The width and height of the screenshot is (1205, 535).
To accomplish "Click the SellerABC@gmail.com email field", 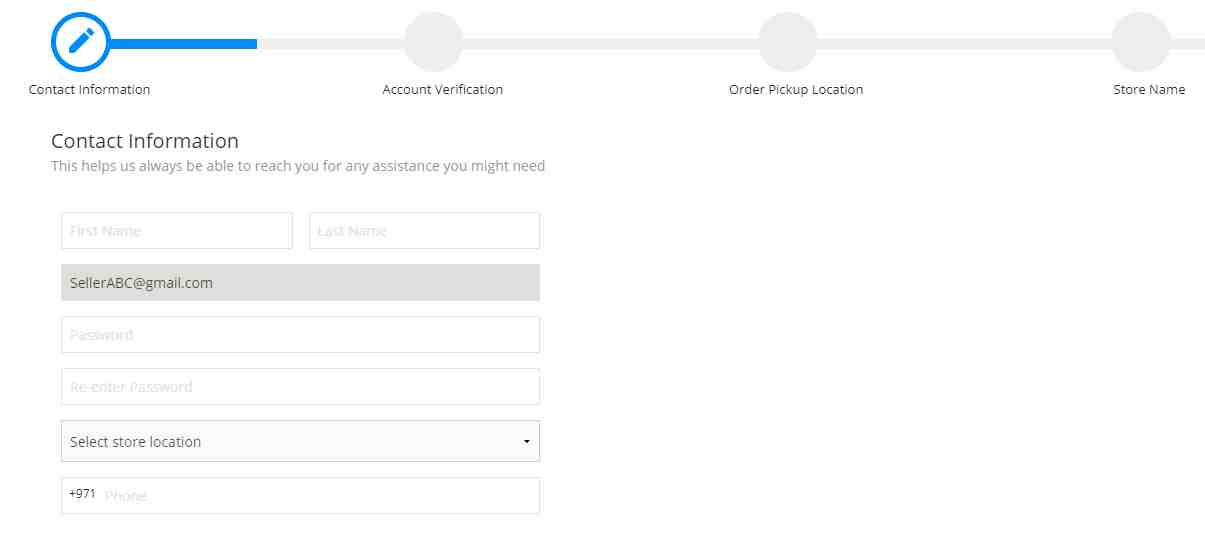I will pos(300,283).
